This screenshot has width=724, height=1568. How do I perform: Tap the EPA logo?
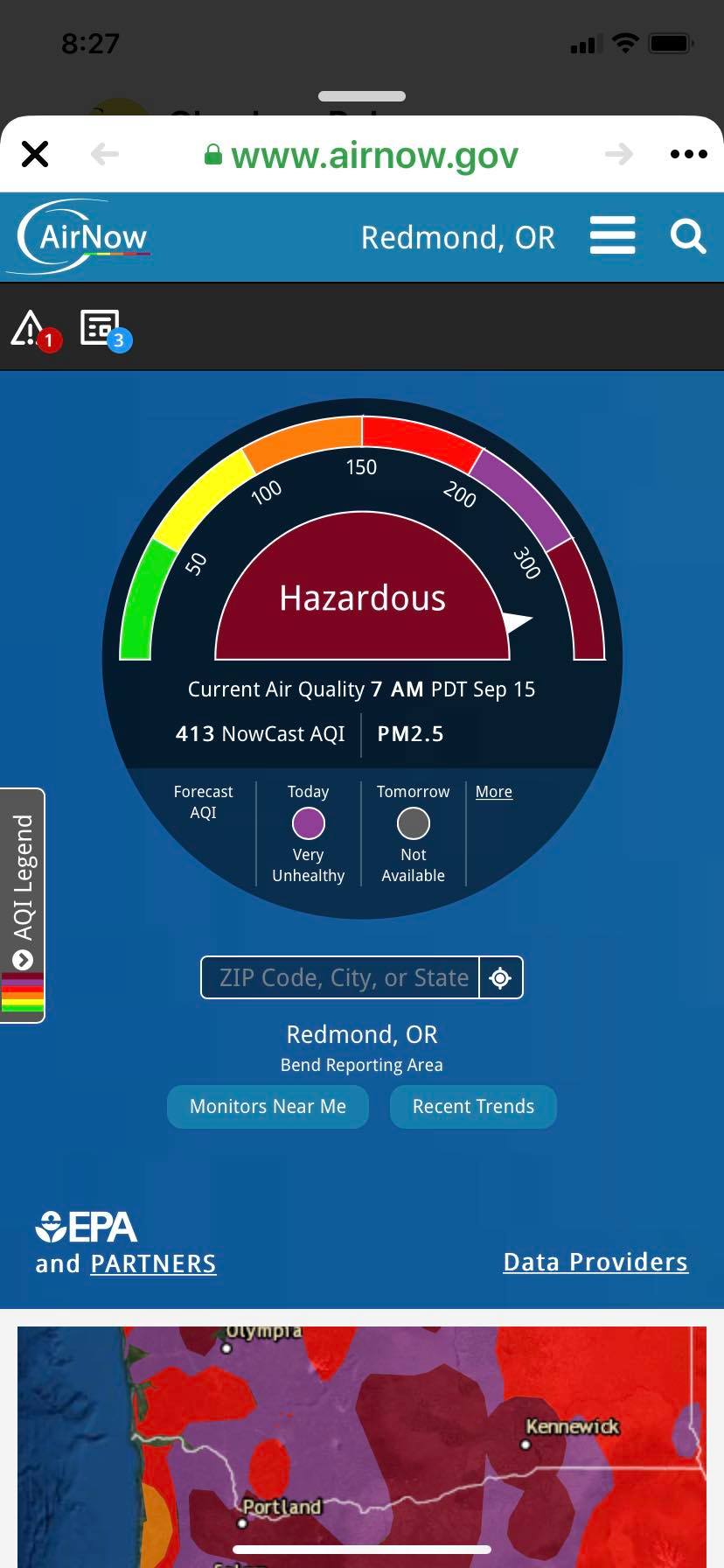tap(86, 1227)
